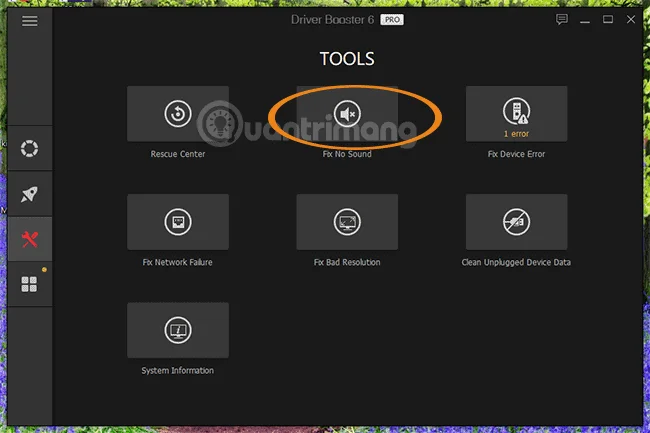The image size is (650, 433).
Task: Close the Driver Booster window
Action: pyautogui.click(x=631, y=19)
